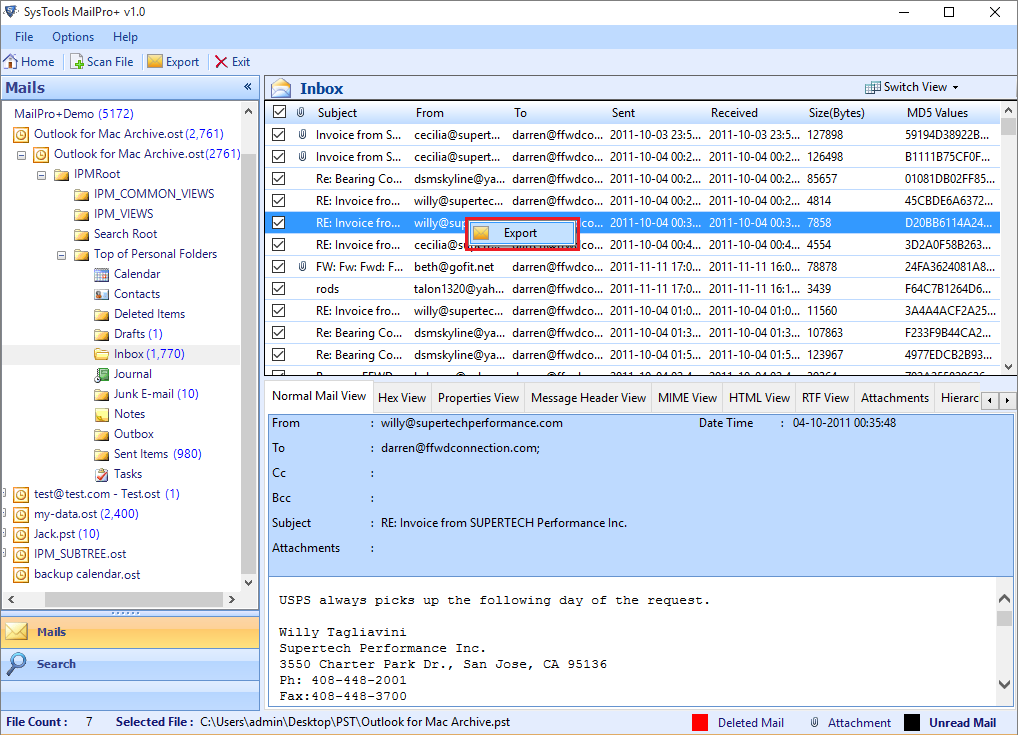Expand the my-data.ost tree node
Screen dimensions: 1018x735
tap(5, 514)
